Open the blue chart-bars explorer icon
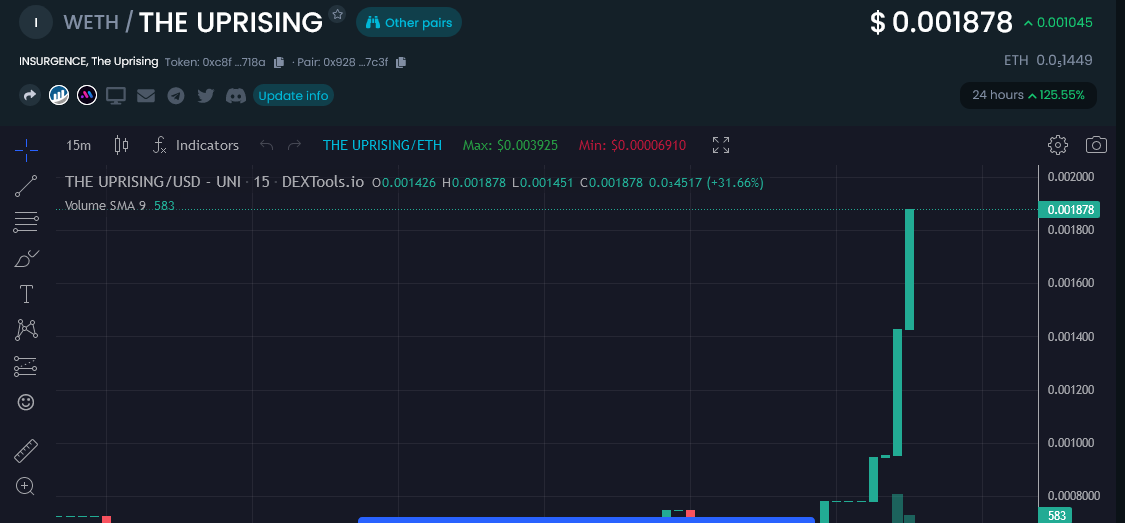Viewport: 1125px width, 523px height. click(59, 95)
